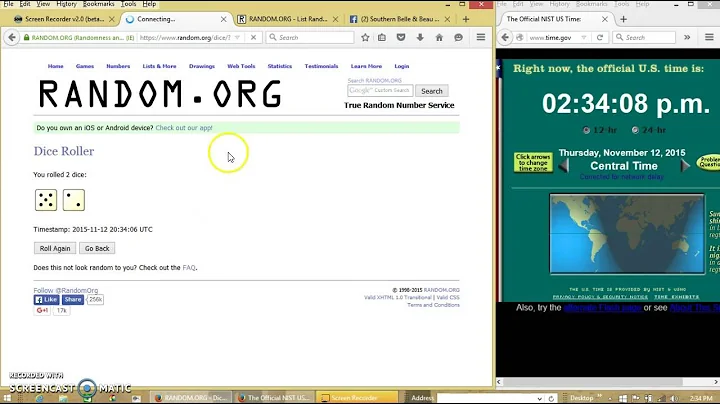Image resolution: width=720 pixels, height=404 pixels.
Task: Click the Roll Again button
Action: (x=55, y=248)
